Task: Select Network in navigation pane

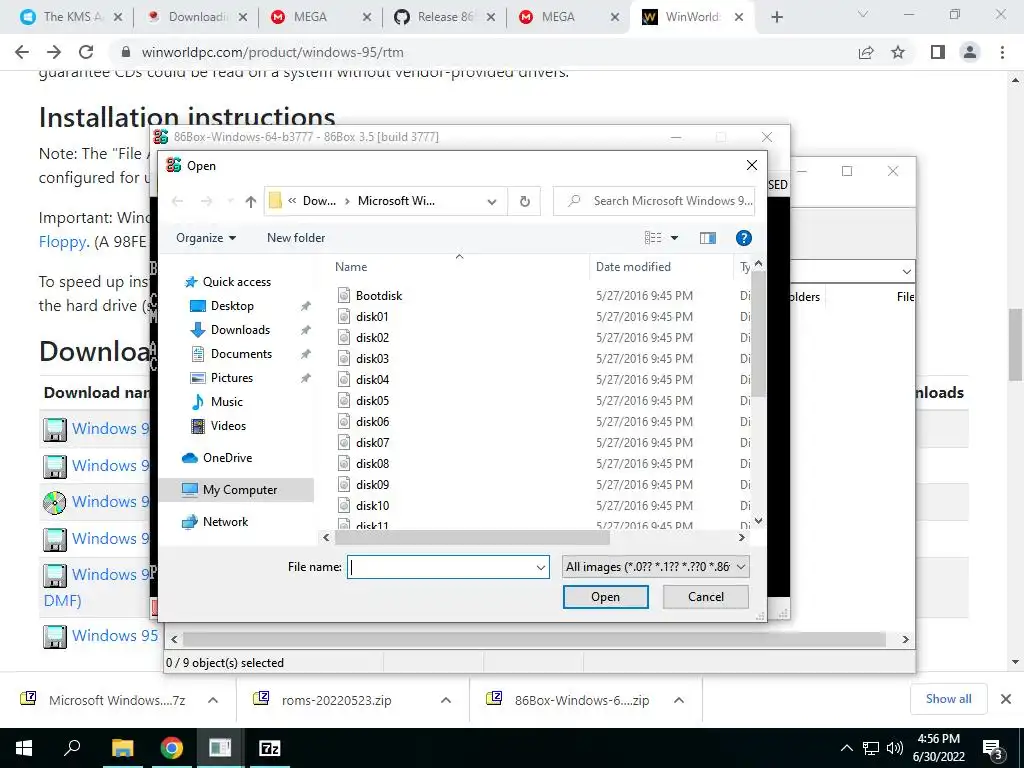Action: click(x=225, y=522)
